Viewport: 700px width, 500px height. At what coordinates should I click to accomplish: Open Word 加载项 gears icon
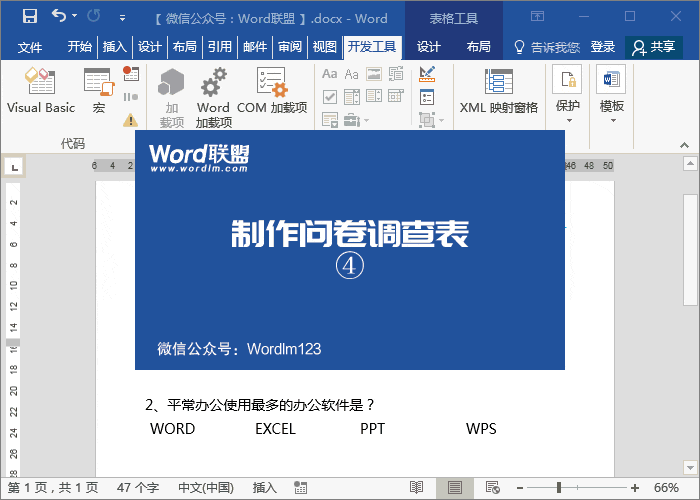click(213, 98)
